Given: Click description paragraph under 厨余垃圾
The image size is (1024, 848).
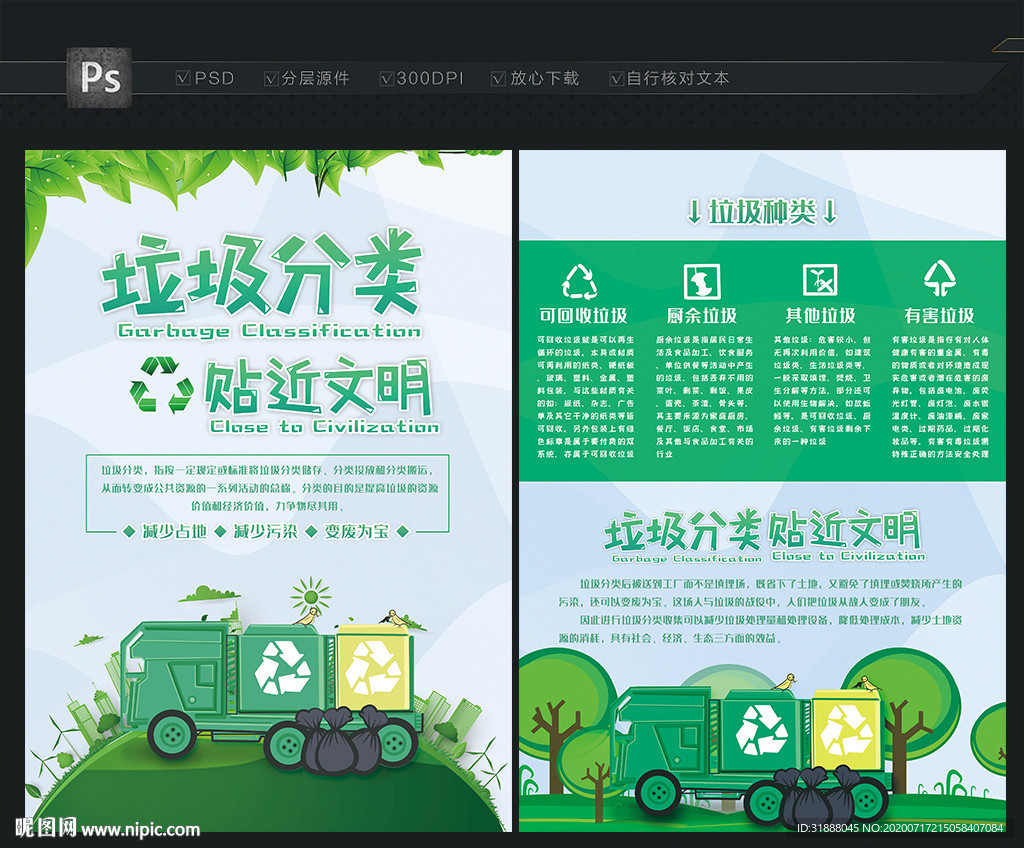Looking at the screenshot, I should click(705, 397).
